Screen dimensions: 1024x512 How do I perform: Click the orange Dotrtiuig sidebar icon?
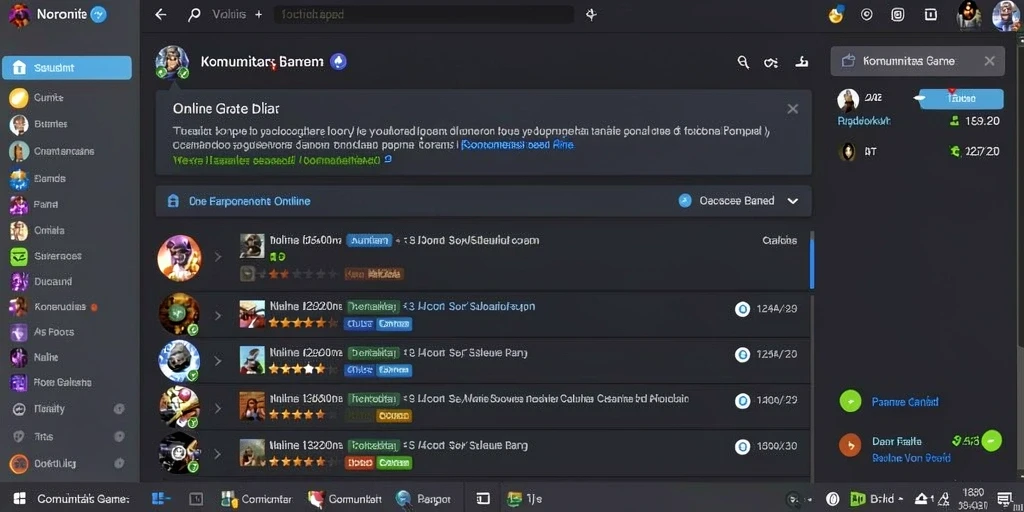point(18,464)
